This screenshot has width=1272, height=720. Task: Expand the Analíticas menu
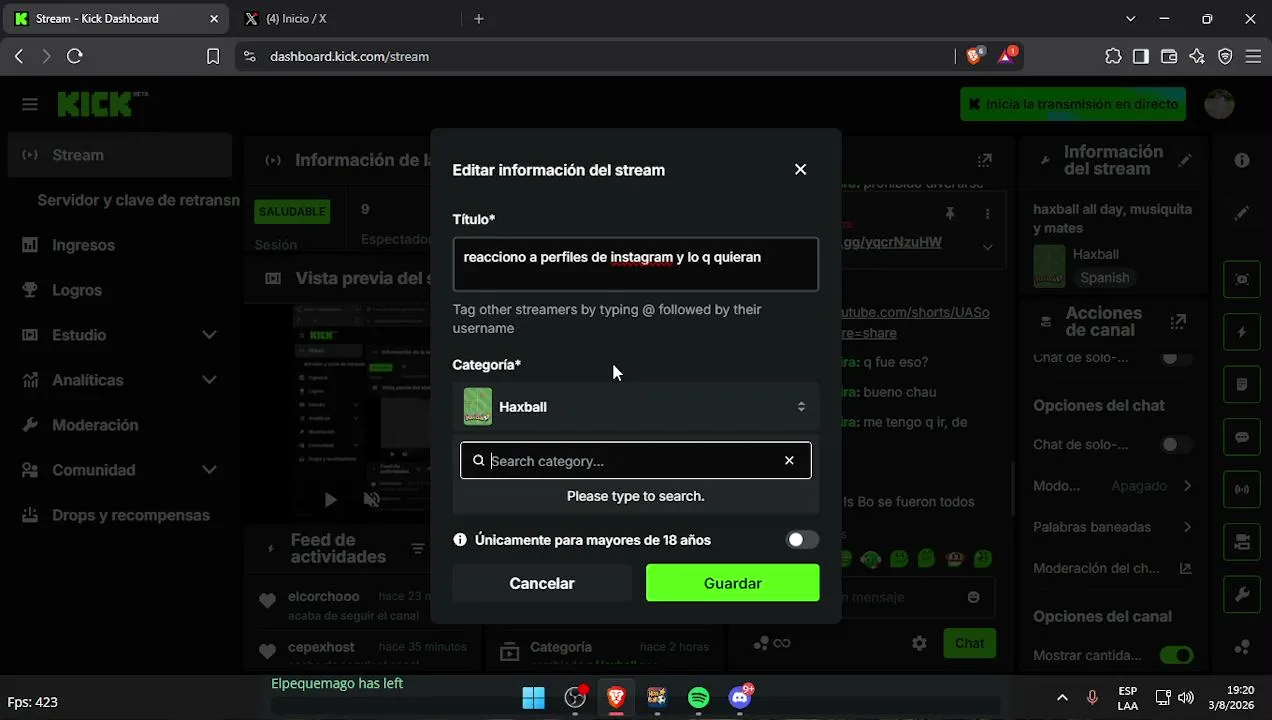click(x=120, y=380)
